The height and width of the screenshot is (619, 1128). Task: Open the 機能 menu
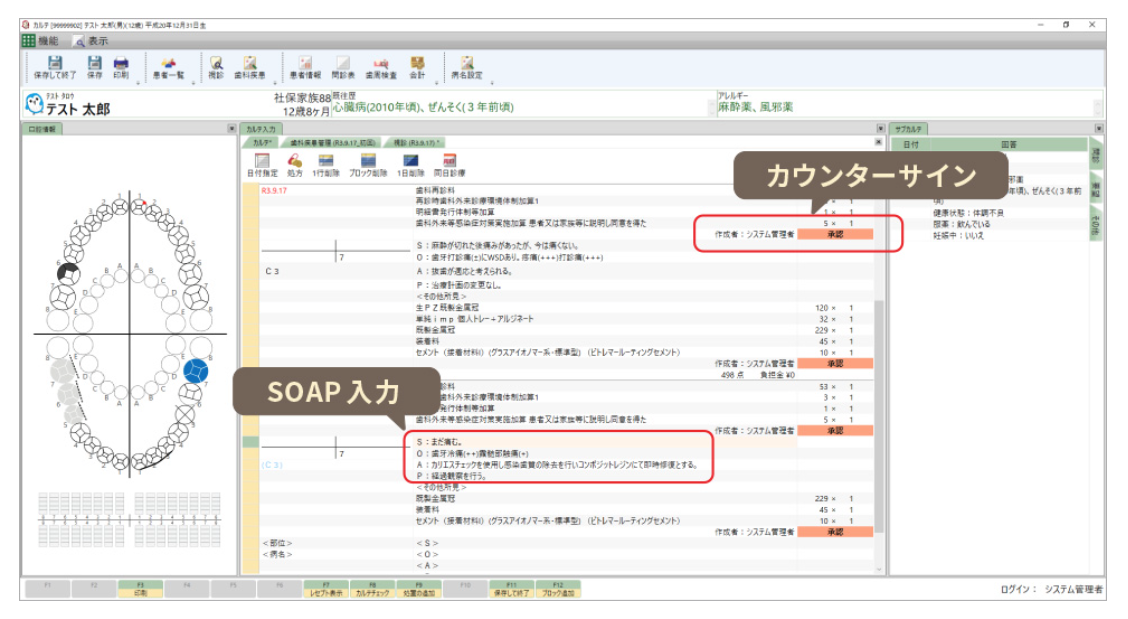pos(40,41)
